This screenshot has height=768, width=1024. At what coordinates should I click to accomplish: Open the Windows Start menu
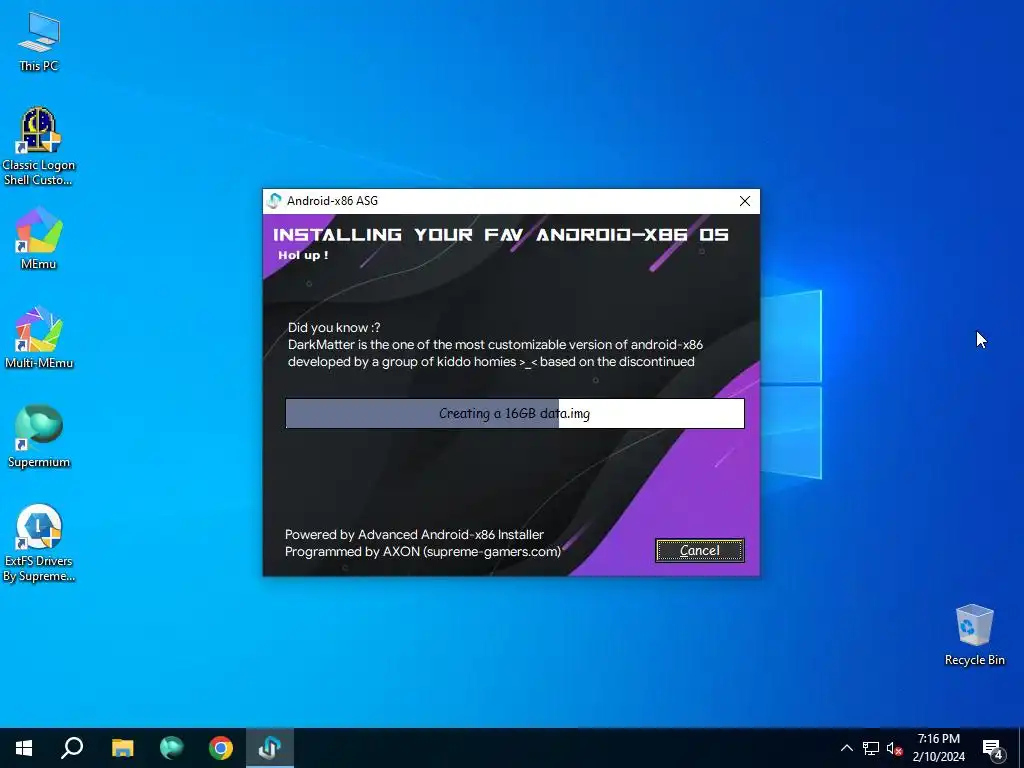point(24,748)
